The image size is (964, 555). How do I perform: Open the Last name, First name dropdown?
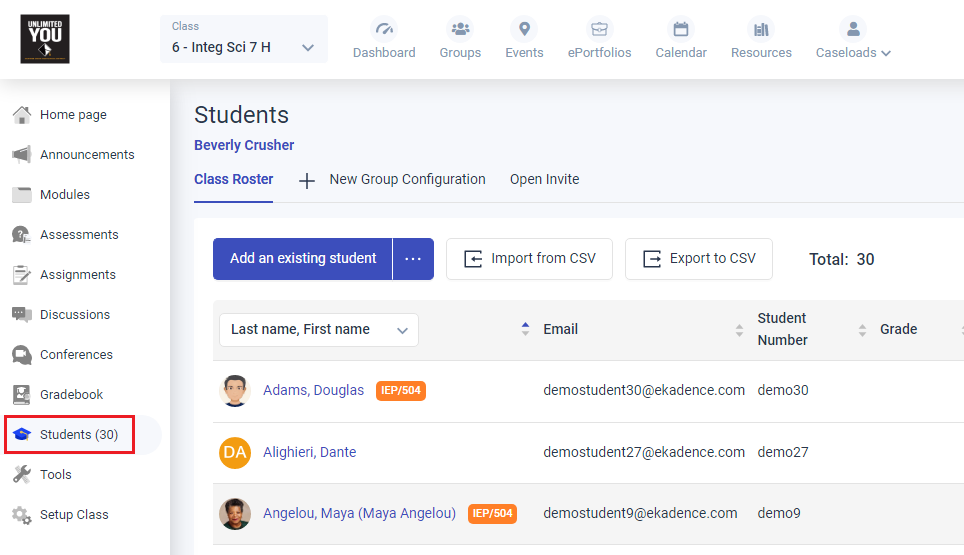click(x=319, y=330)
